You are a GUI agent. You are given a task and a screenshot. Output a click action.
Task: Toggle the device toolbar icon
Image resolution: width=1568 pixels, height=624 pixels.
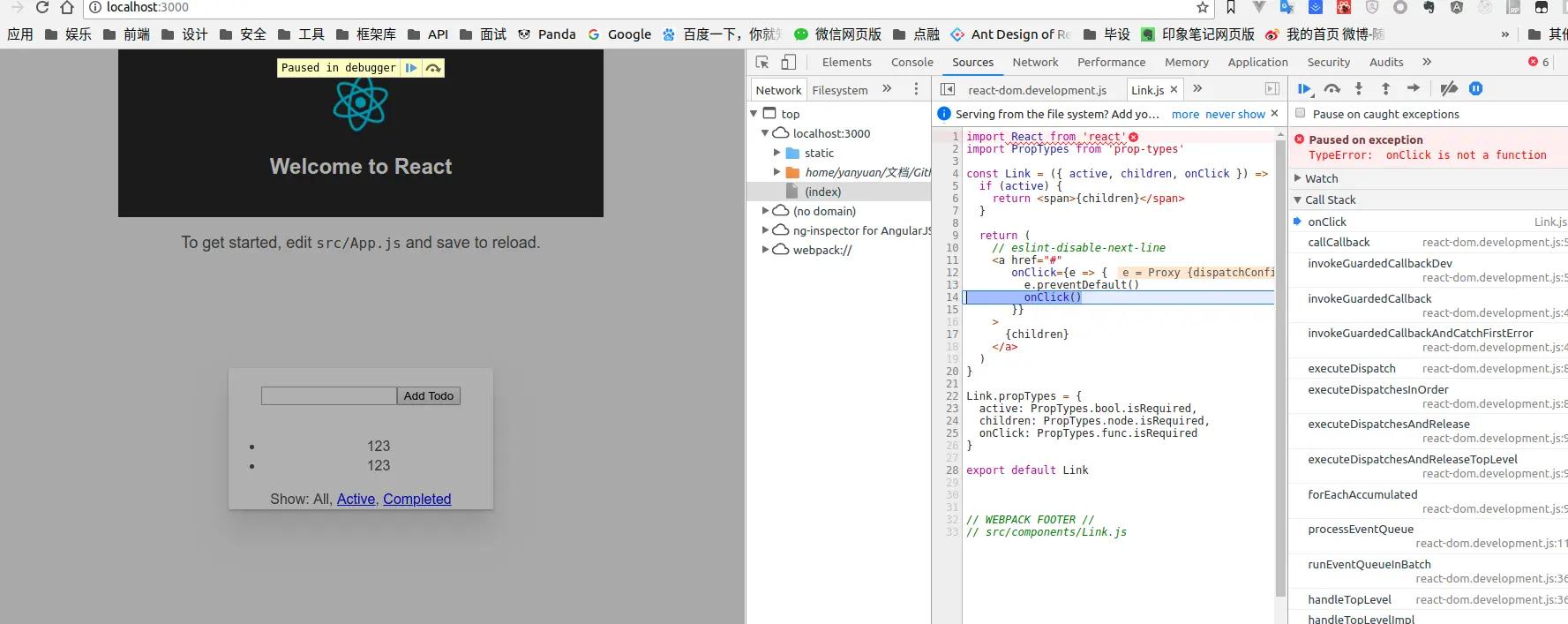pyautogui.click(x=789, y=62)
